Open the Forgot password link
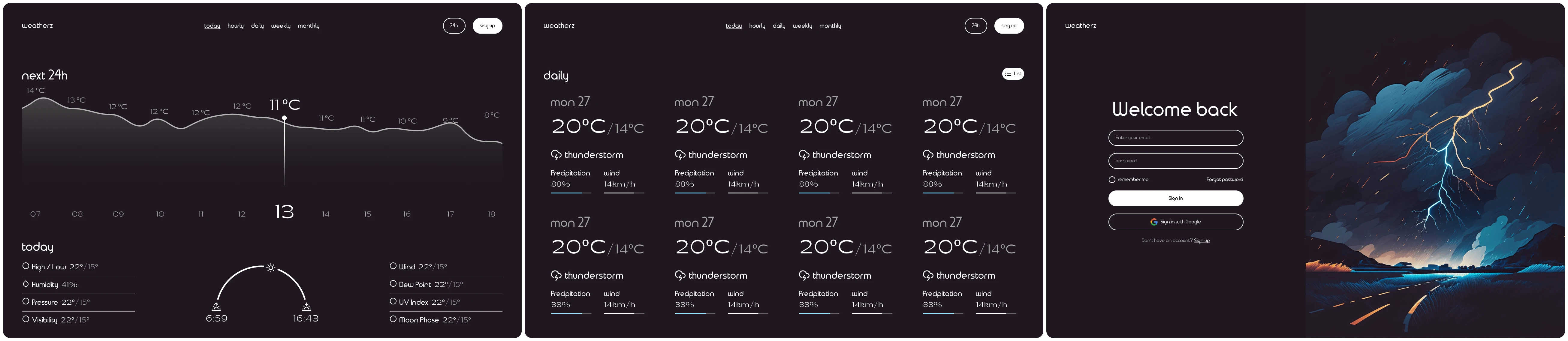Viewport: 1568px width, 341px height. pyautogui.click(x=1225, y=179)
